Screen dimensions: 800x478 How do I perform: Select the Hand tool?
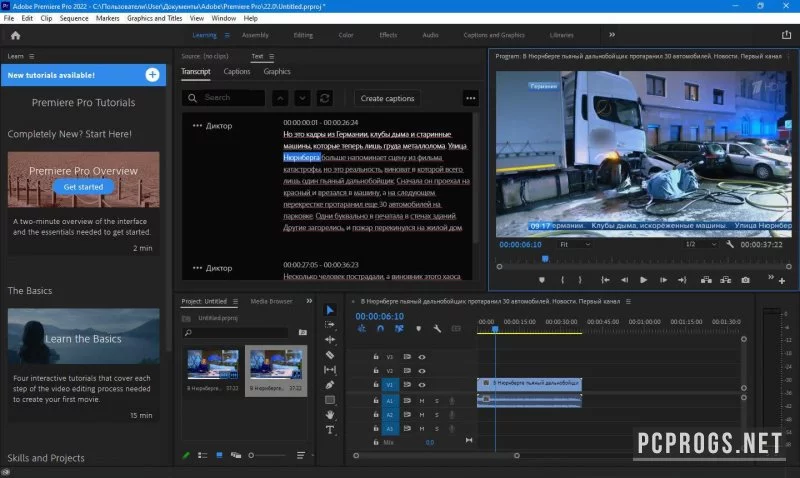(330, 414)
